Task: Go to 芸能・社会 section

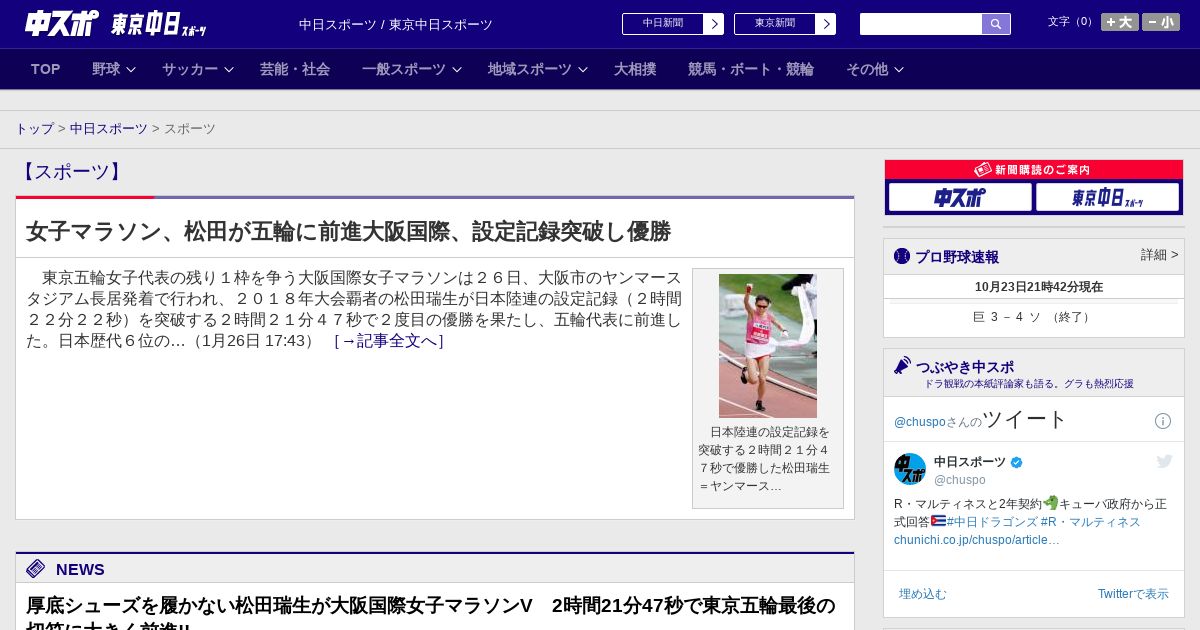Action: pos(295,69)
